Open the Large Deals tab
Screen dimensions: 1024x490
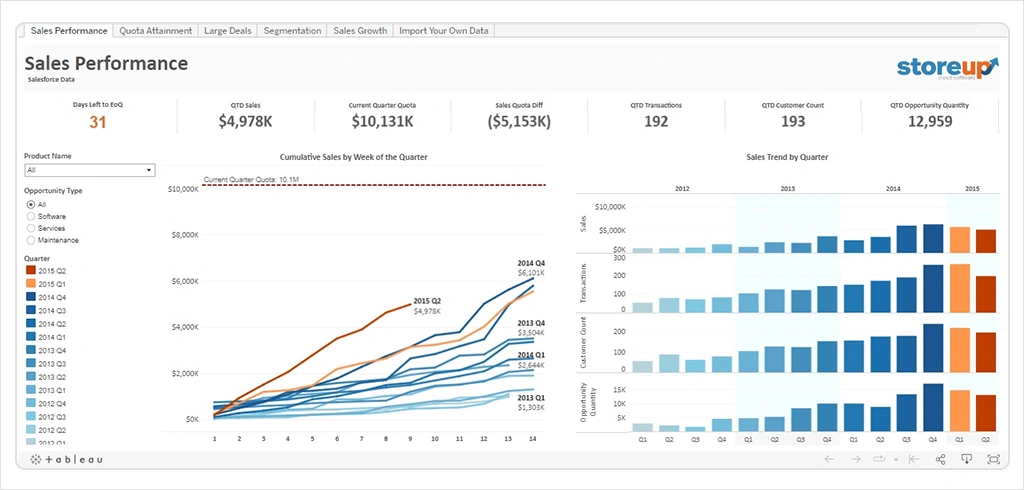click(228, 31)
